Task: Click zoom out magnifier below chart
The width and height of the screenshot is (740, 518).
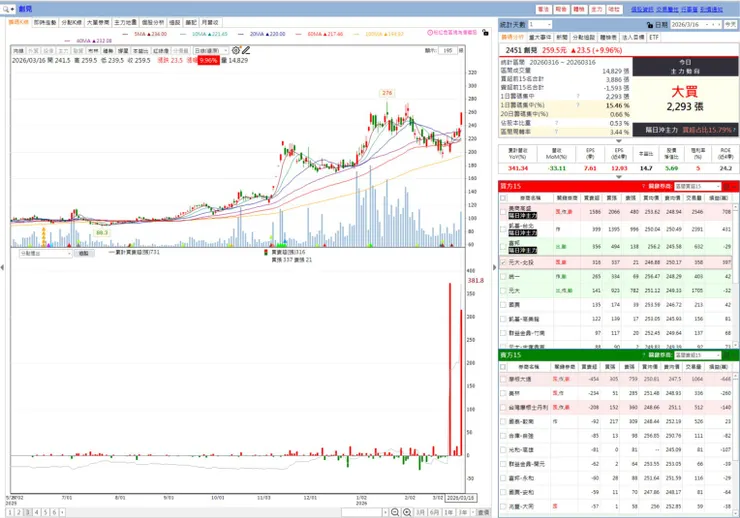Action: pos(395,512)
